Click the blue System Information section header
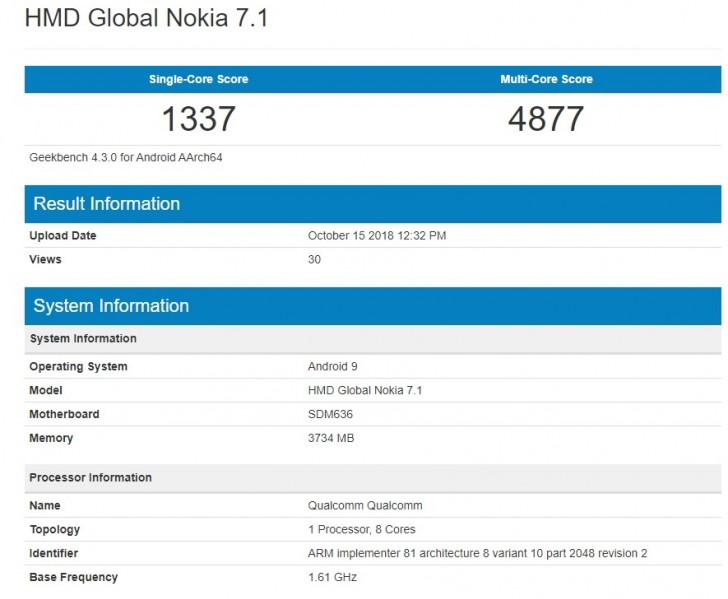 point(110,306)
